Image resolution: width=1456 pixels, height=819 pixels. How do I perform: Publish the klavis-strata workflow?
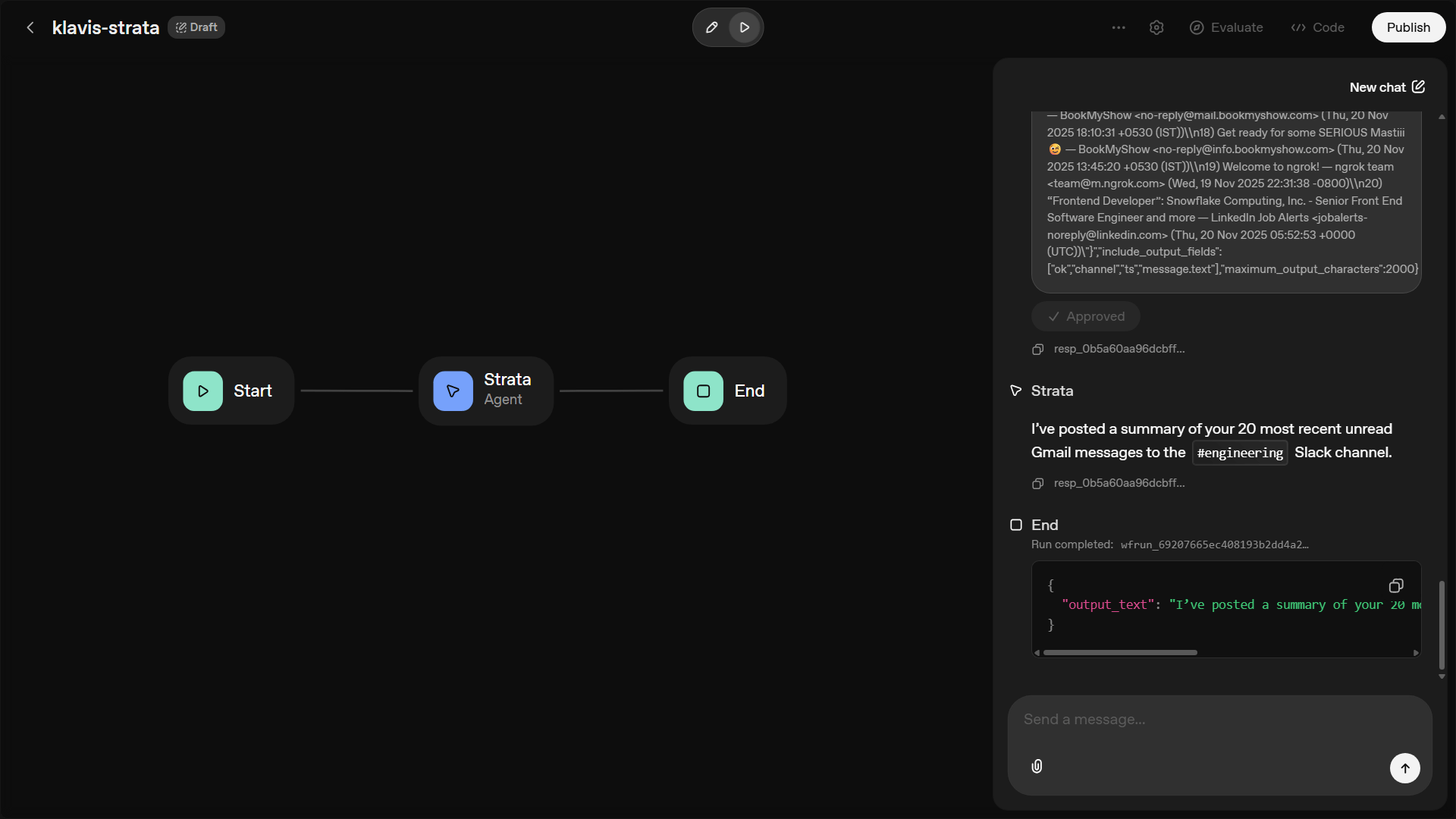(x=1408, y=27)
